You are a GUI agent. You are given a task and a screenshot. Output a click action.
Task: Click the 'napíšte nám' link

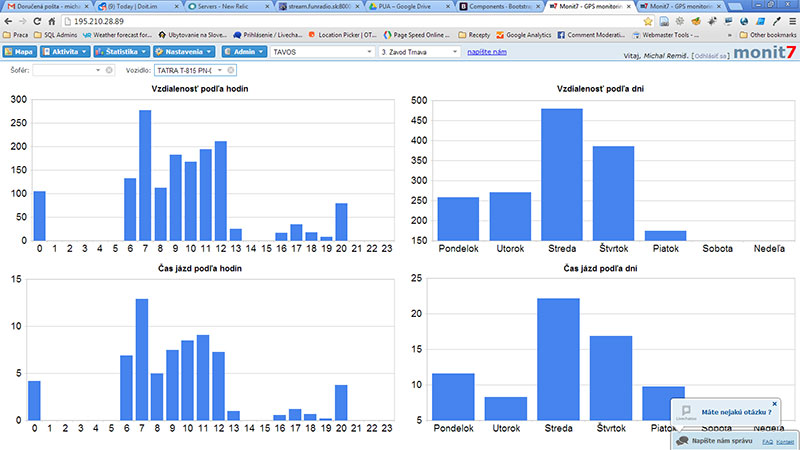click(486, 51)
